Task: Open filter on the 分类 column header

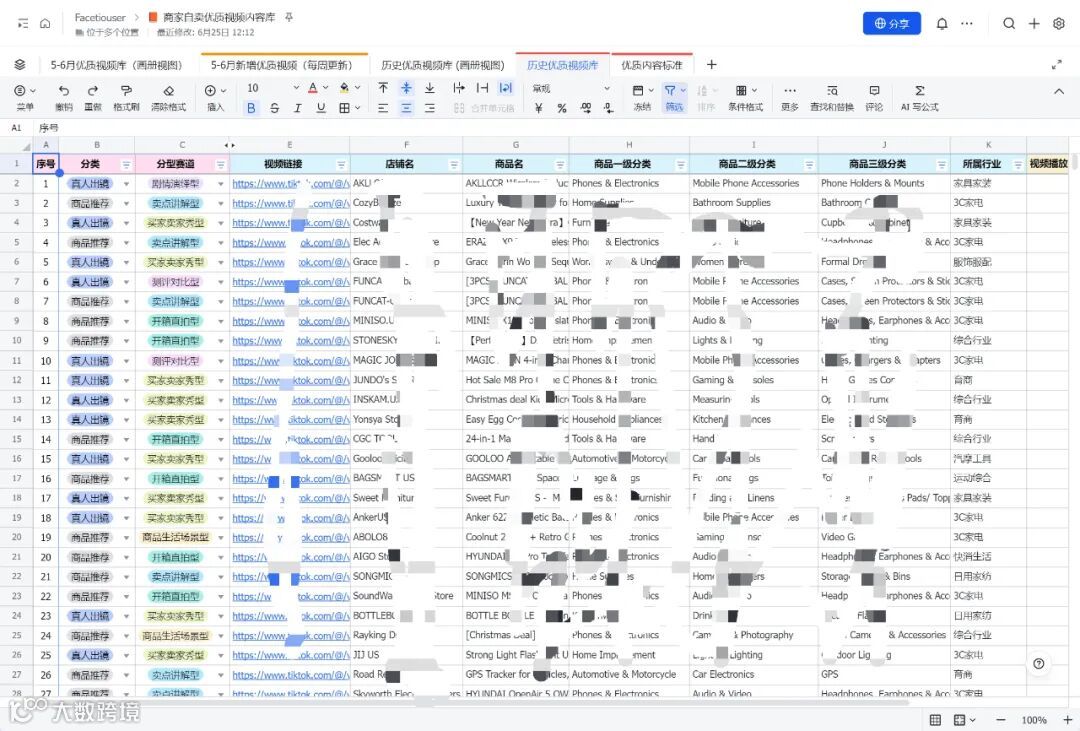Action: pos(127,165)
